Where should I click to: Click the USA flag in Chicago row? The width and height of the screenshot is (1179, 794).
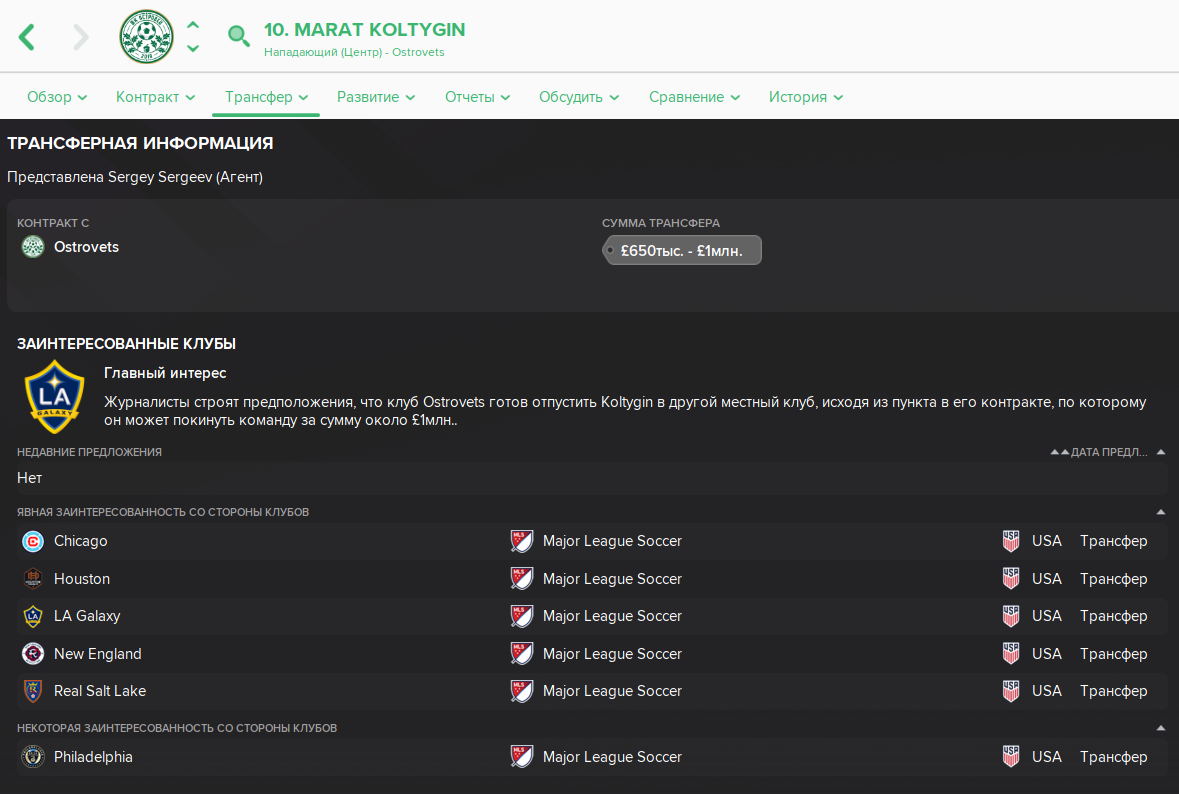1011,541
